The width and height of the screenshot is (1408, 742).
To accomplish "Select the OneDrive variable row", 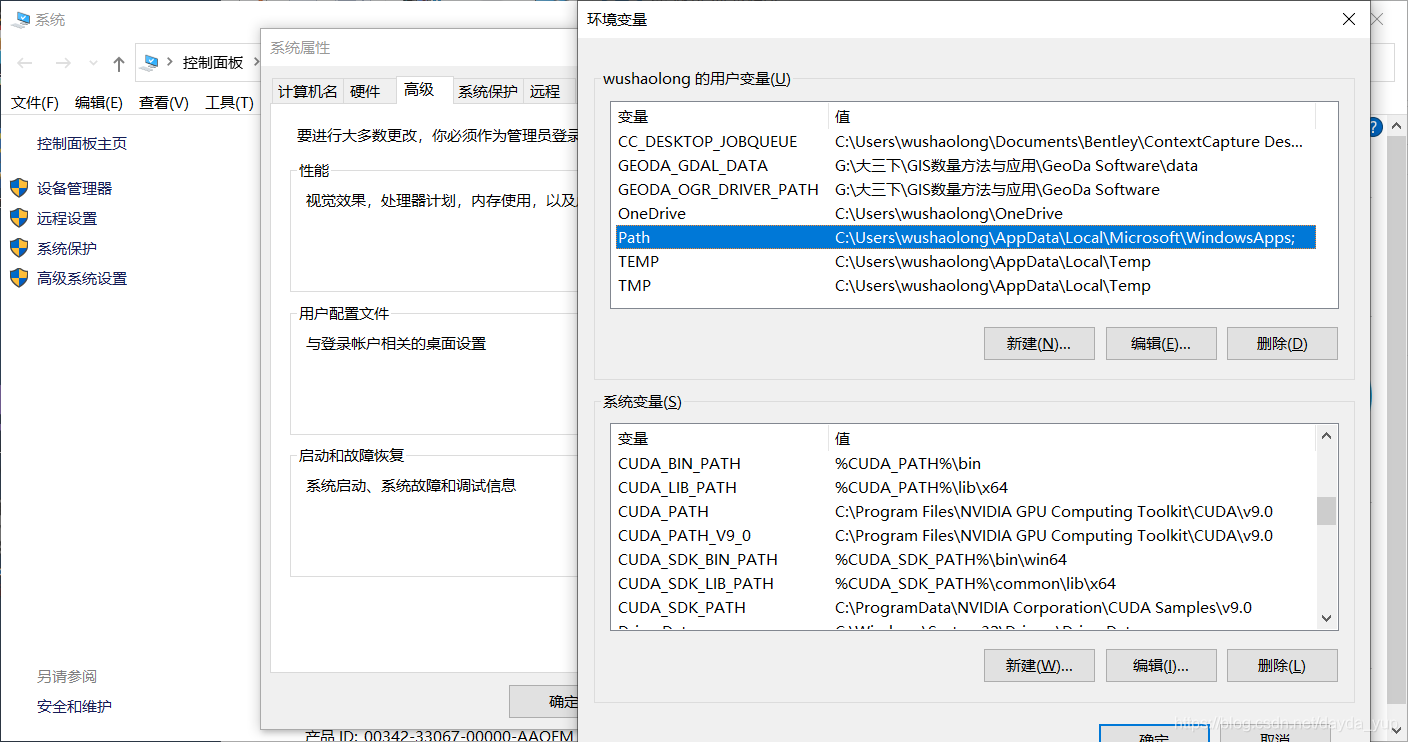I will pyautogui.click(x=965, y=213).
